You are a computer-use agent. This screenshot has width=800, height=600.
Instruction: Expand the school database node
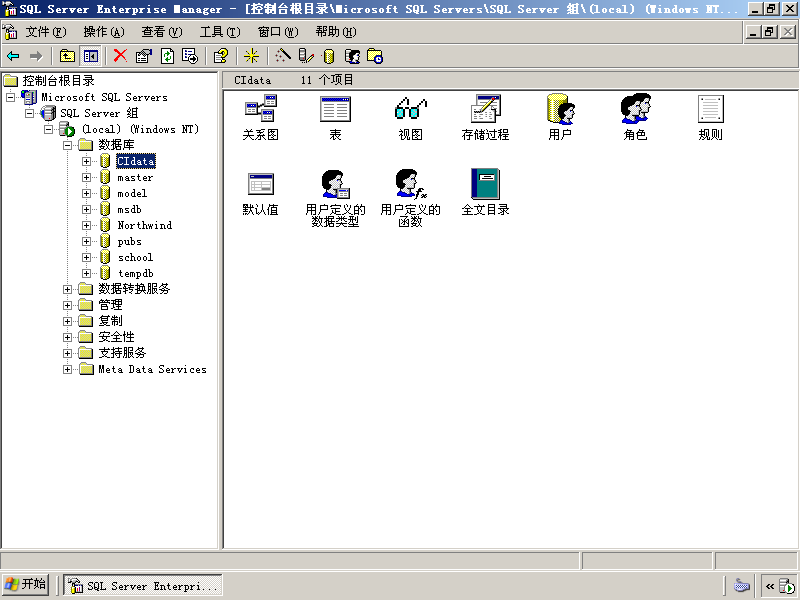click(x=86, y=258)
